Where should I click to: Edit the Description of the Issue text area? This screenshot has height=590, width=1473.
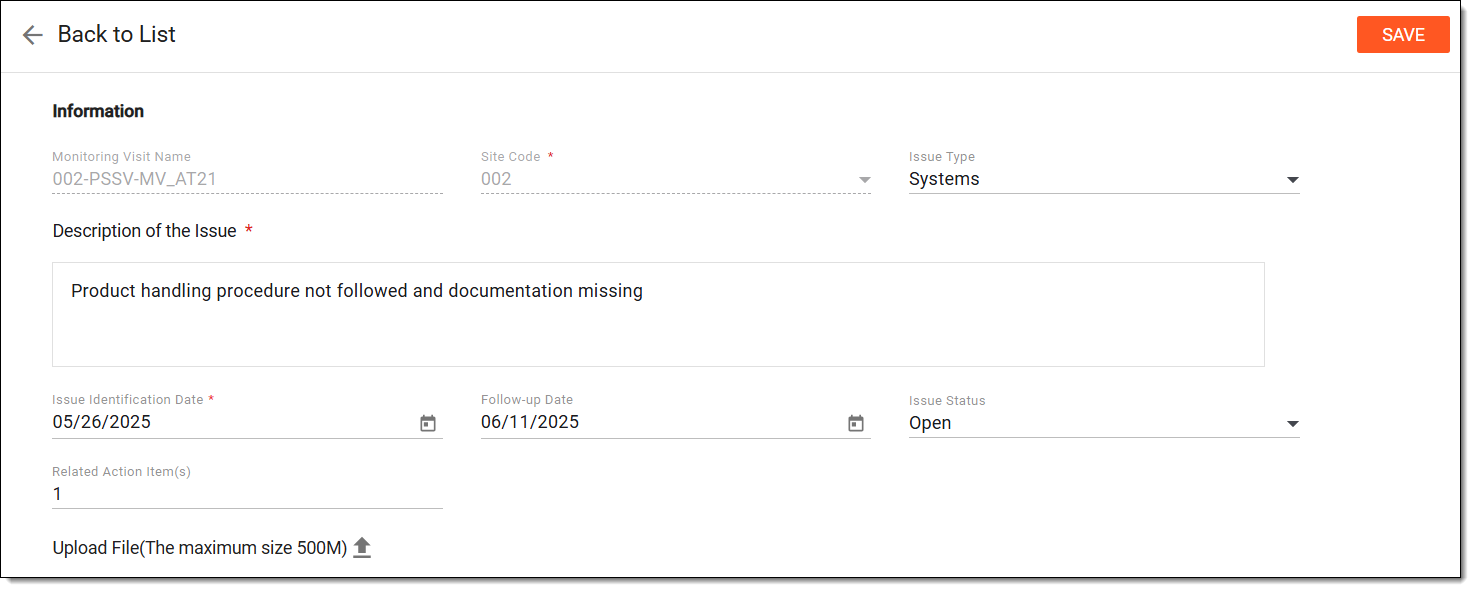coord(658,314)
